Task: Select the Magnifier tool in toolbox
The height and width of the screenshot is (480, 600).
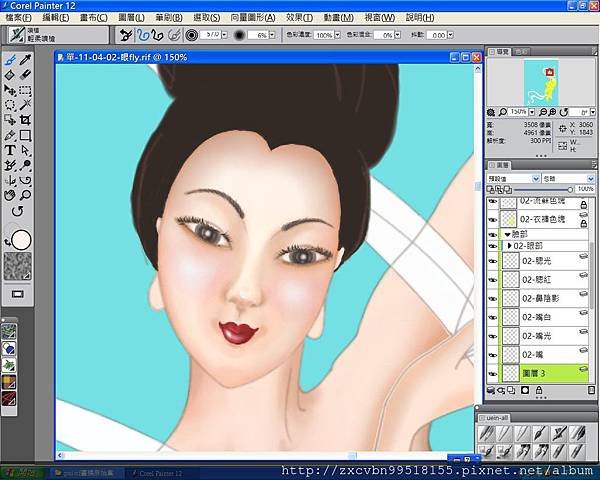Action: pos(25,195)
